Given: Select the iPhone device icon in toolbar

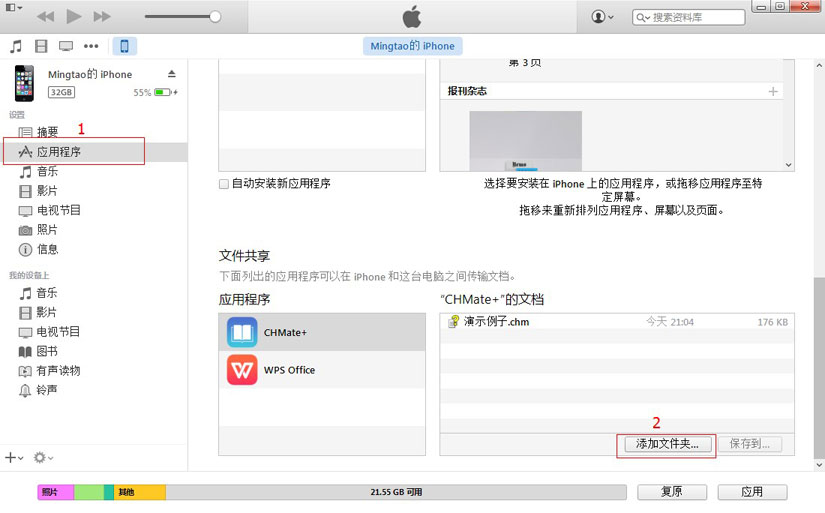Looking at the screenshot, I should (x=125, y=46).
